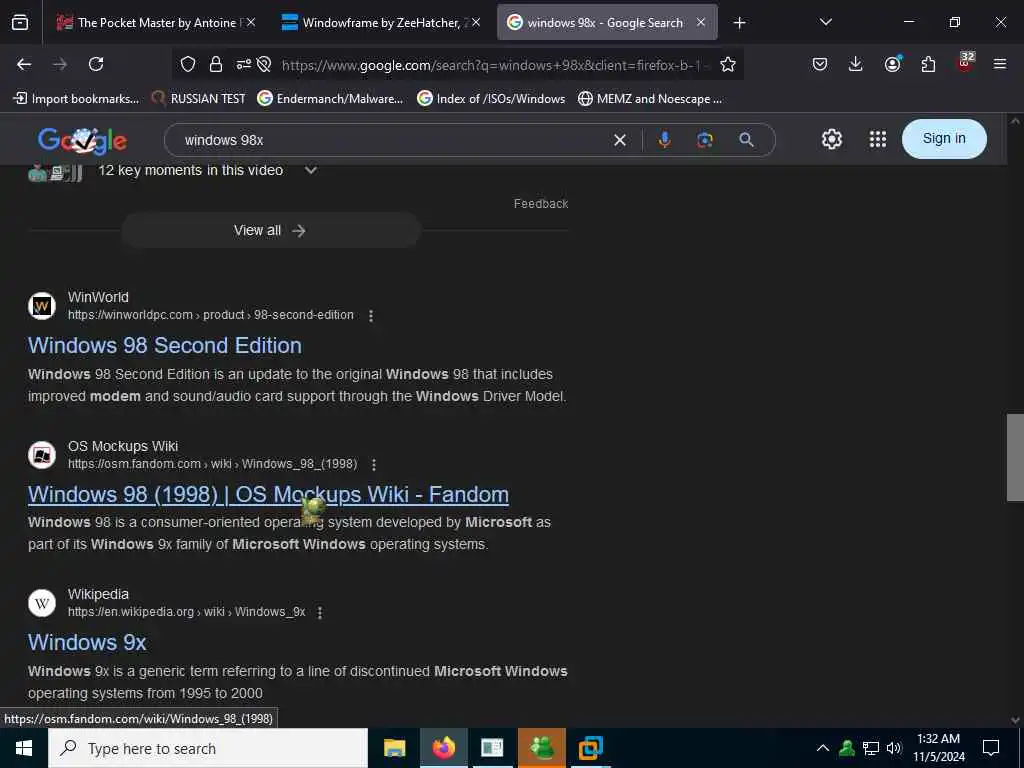Click the Wikipedia favicon
1024x768 pixels.
pyautogui.click(x=42, y=603)
